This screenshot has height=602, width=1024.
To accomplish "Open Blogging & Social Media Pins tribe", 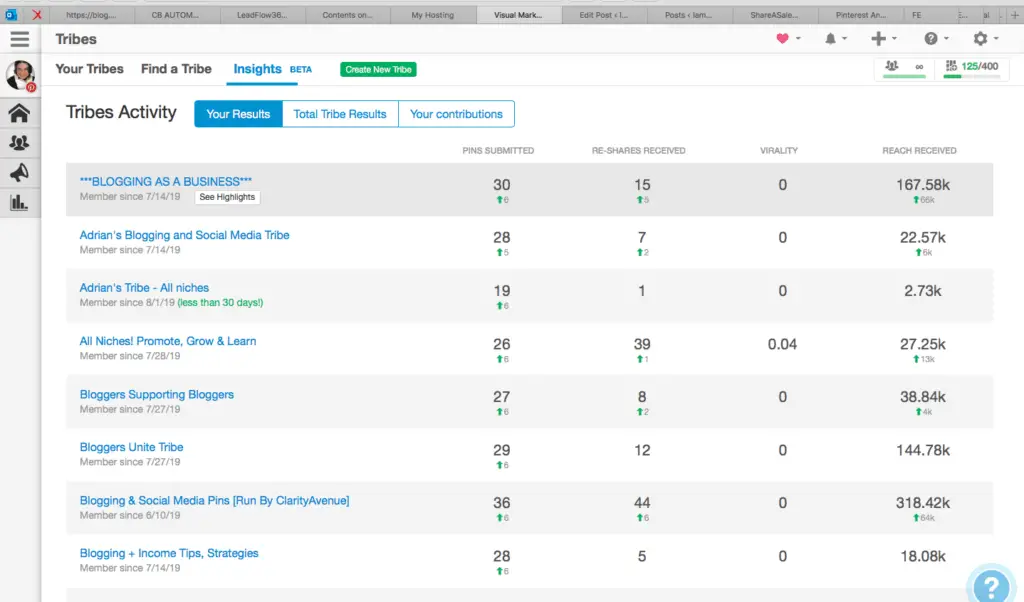I will click(x=214, y=501).
